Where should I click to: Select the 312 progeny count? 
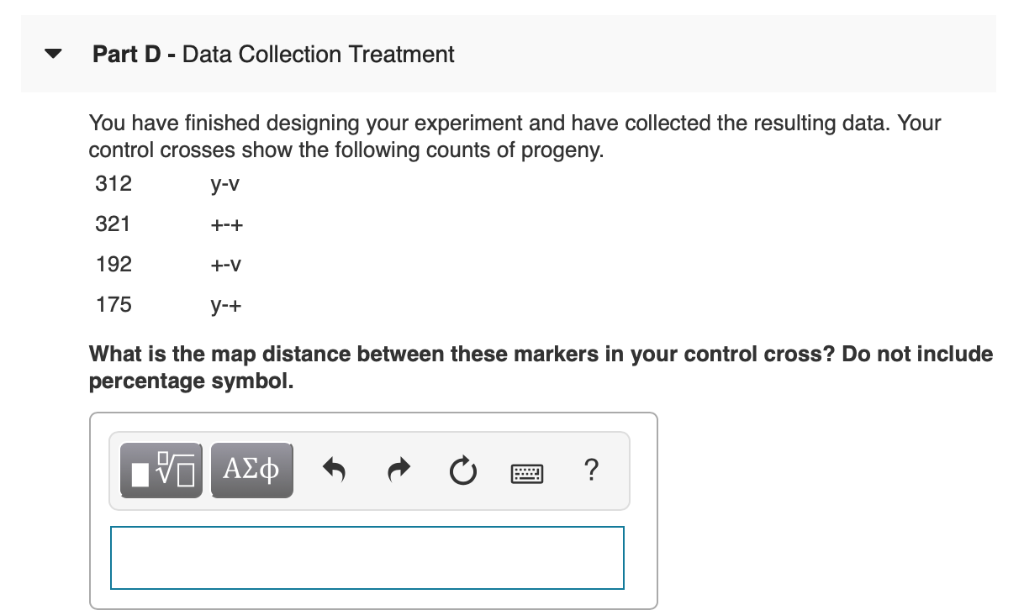[114, 184]
